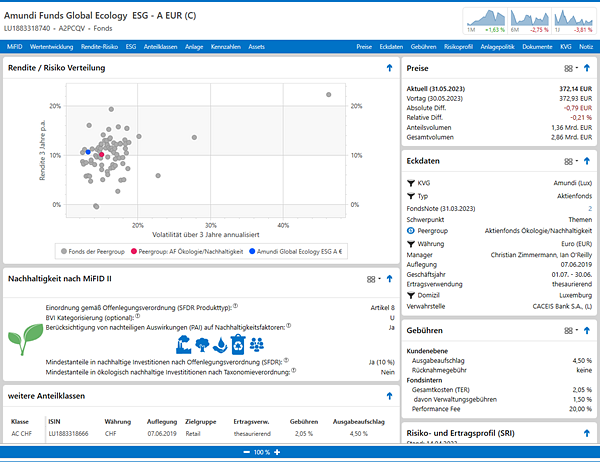Click info icon after PAI Nachhaltigkeitsfaktoren line
Image resolution: width=600 pixels, height=462 pixels.
pyautogui.click(x=289, y=326)
